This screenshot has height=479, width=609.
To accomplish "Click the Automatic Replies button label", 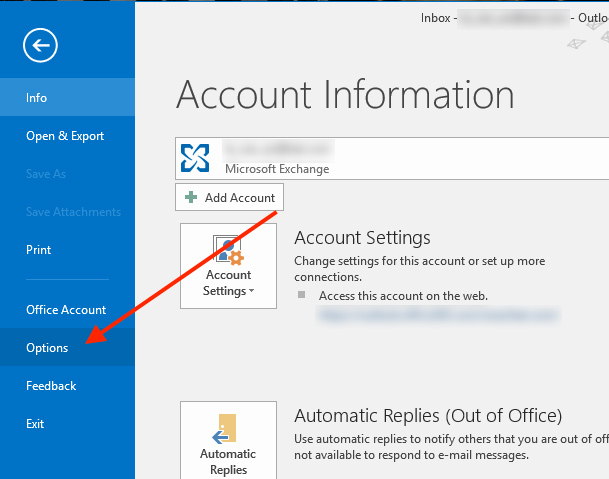I will click(228, 461).
